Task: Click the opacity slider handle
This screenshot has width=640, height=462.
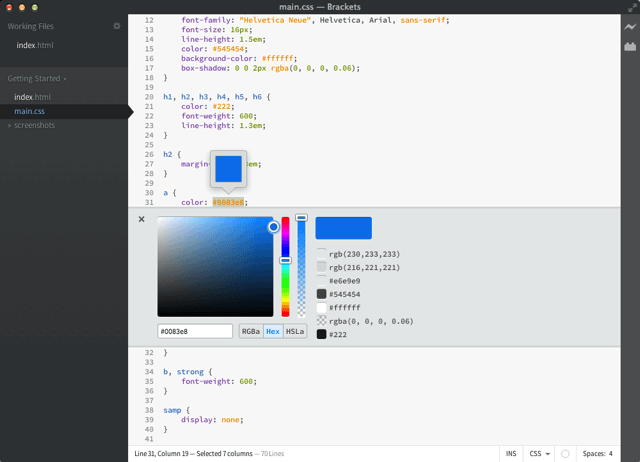Action: coord(301,218)
